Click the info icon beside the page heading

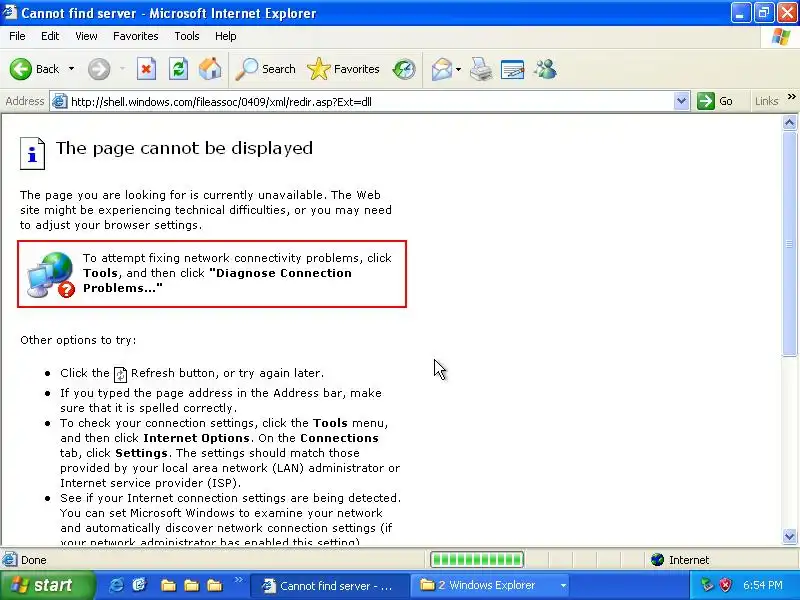point(32,153)
